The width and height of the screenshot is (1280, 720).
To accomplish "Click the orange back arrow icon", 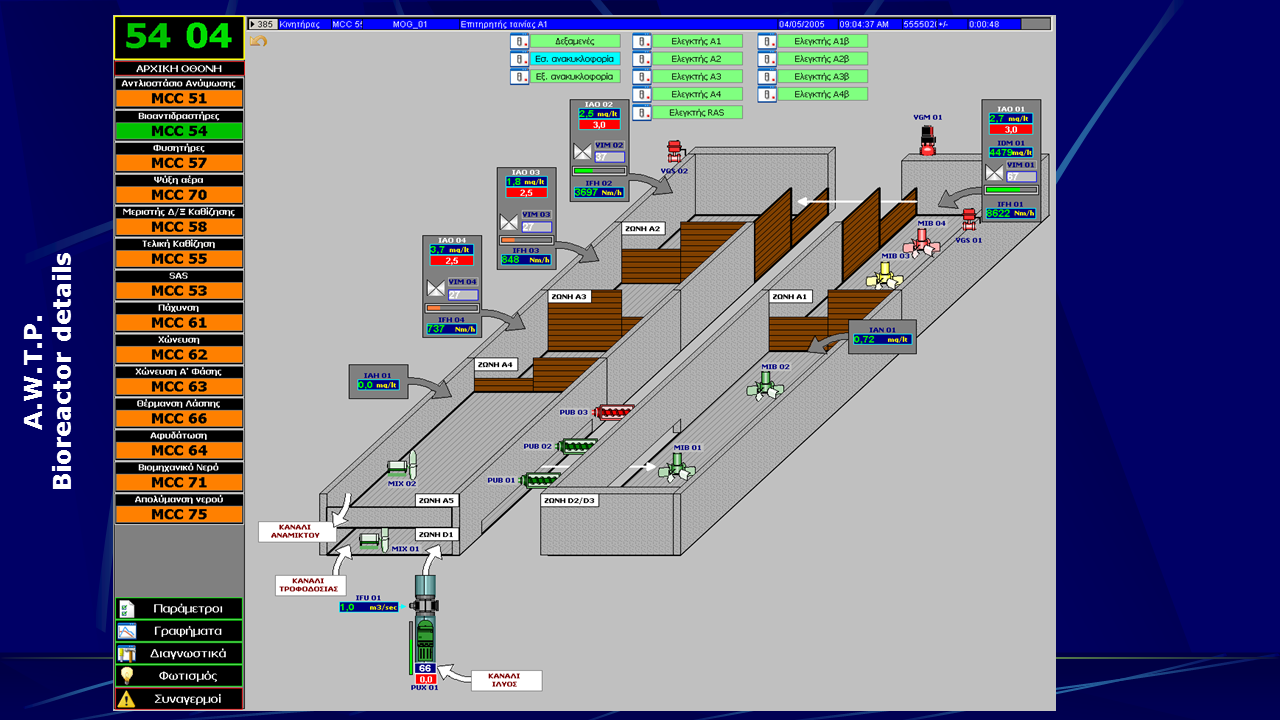I will (x=258, y=42).
